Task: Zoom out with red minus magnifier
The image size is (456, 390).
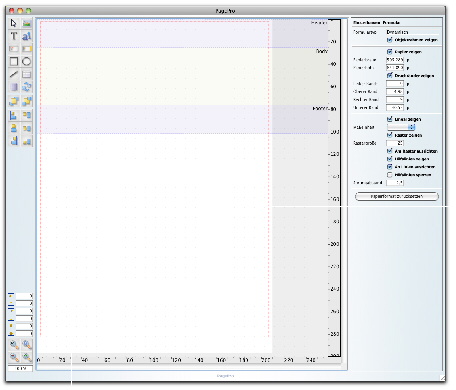Action: click(x=14, y=357)
